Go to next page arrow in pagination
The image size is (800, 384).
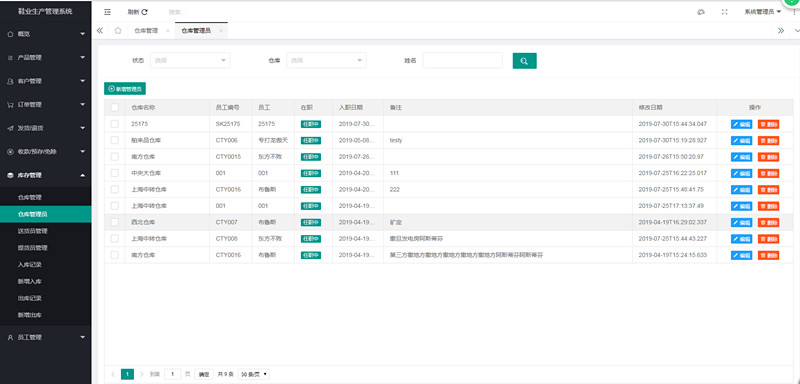pos(142,374)
